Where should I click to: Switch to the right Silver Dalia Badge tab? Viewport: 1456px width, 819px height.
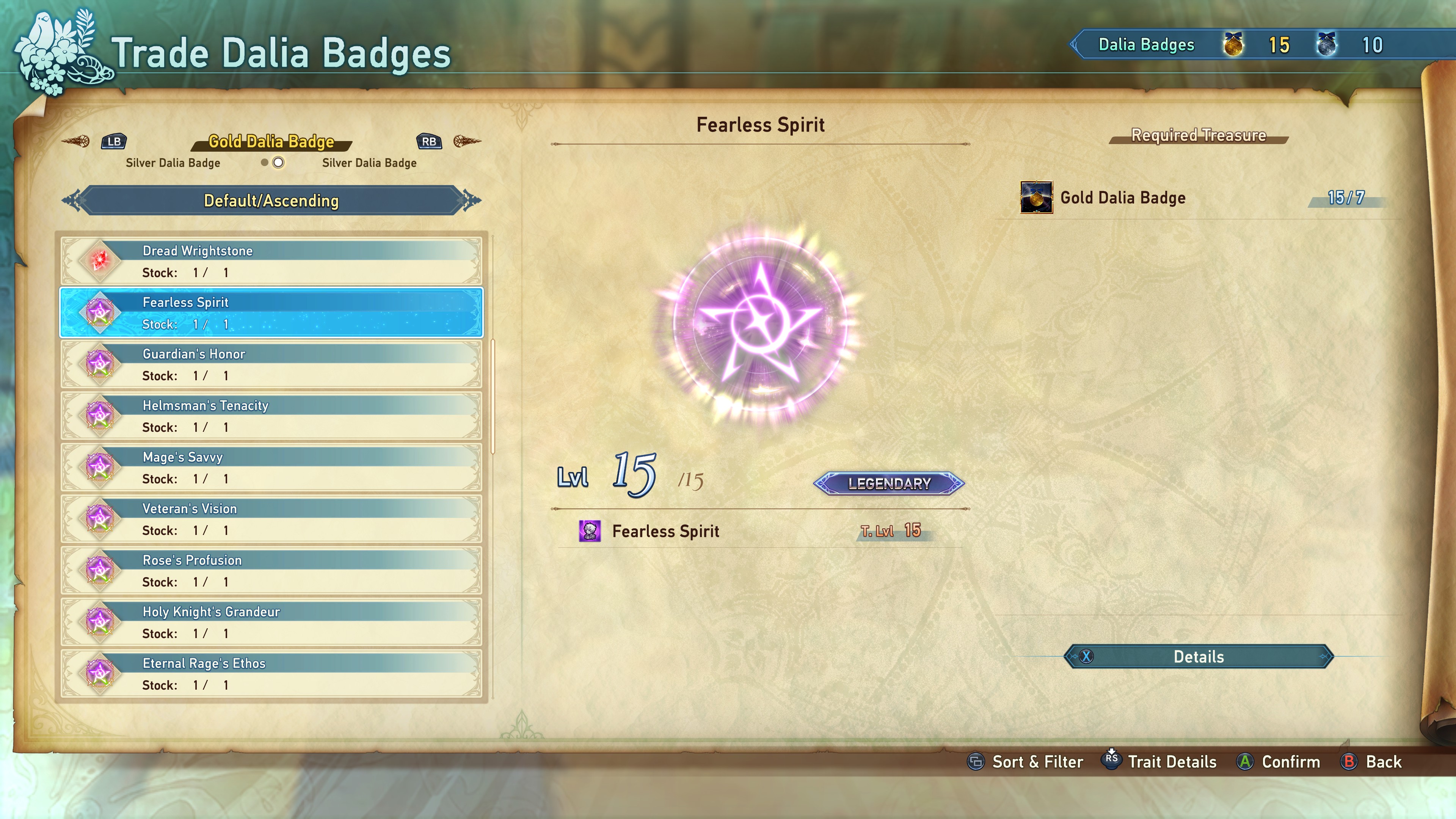370,163
